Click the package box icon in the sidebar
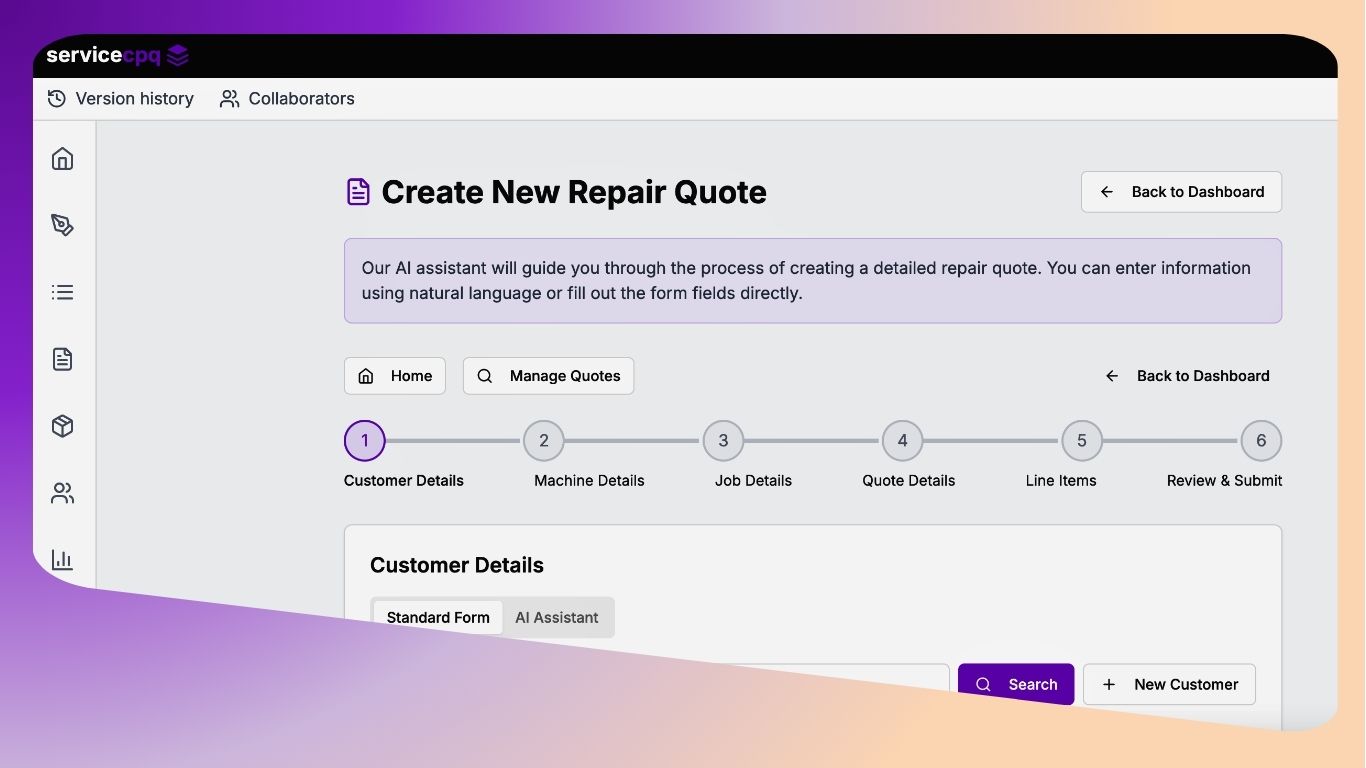 tap(63, 427)
